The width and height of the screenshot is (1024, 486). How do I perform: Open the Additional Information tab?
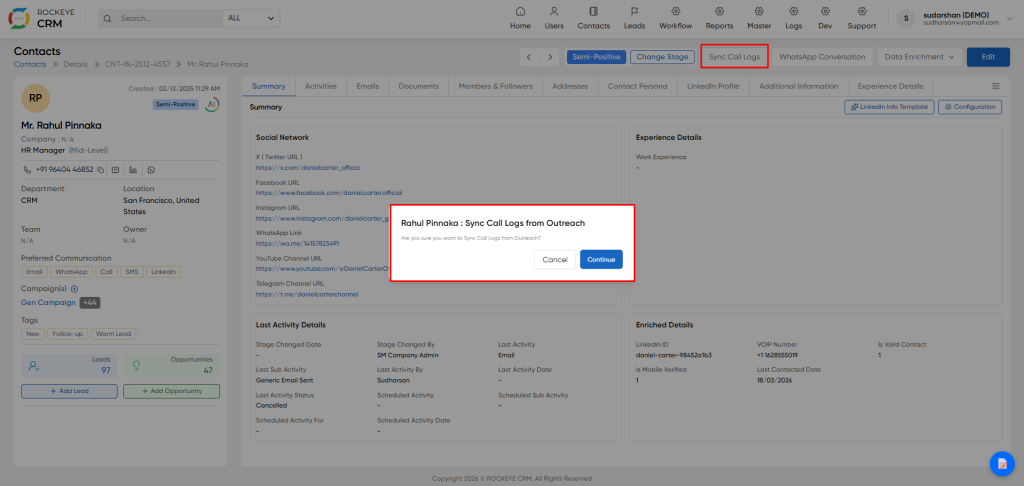799,86
